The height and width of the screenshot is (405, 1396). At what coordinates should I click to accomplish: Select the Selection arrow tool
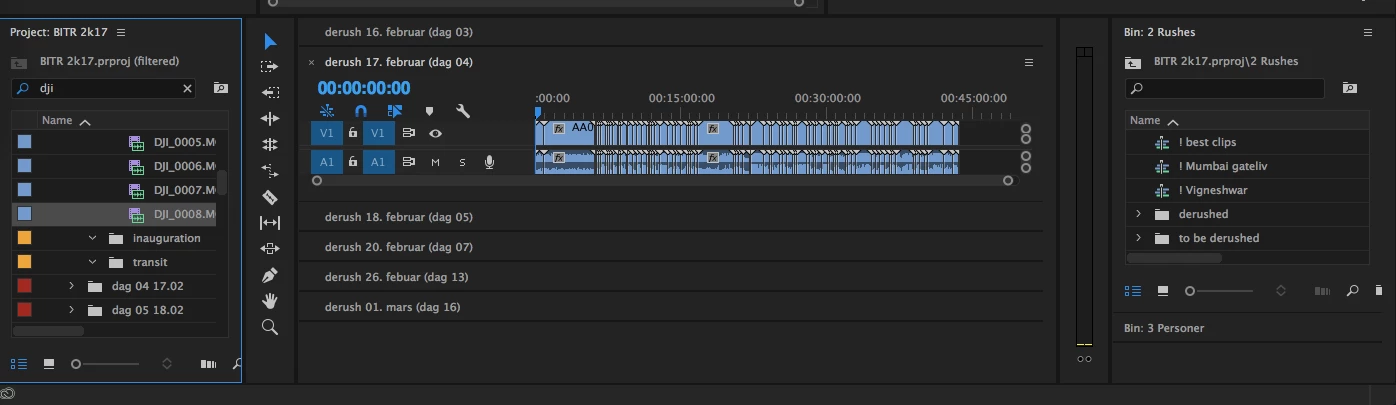(270, 41)
